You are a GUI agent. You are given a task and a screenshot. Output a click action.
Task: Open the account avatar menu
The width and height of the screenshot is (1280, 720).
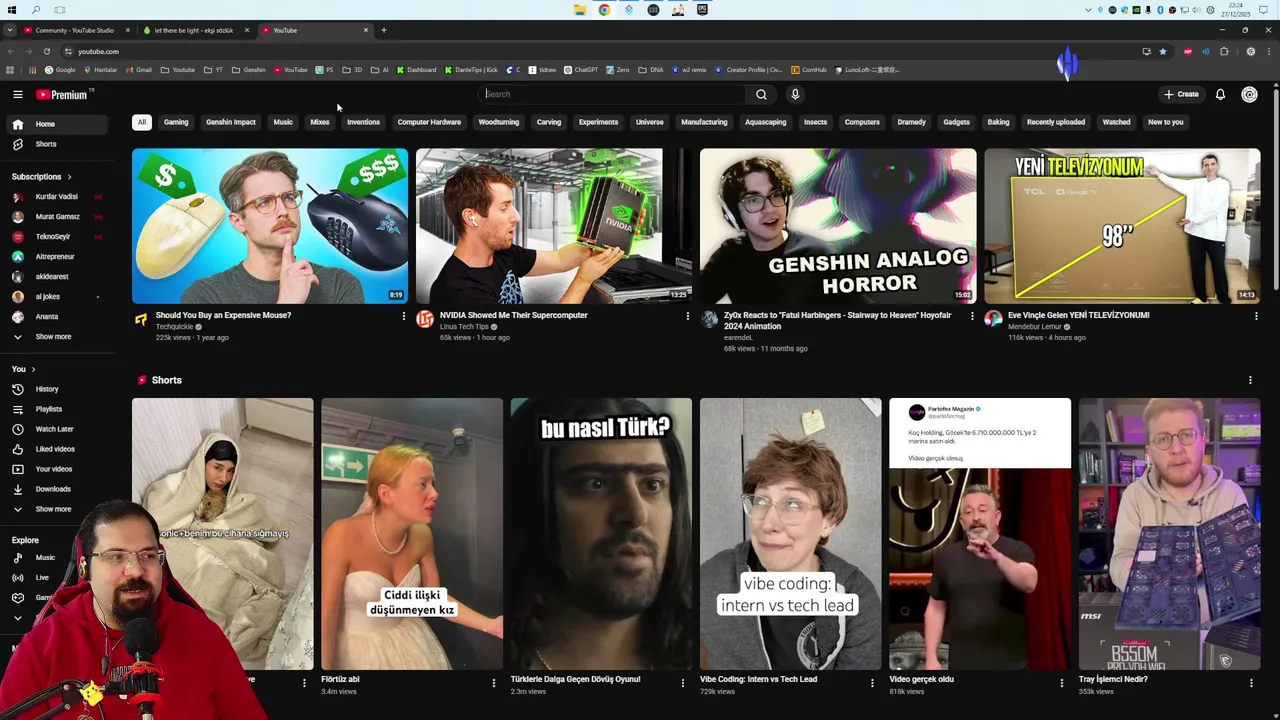(x=1249, y=94)
